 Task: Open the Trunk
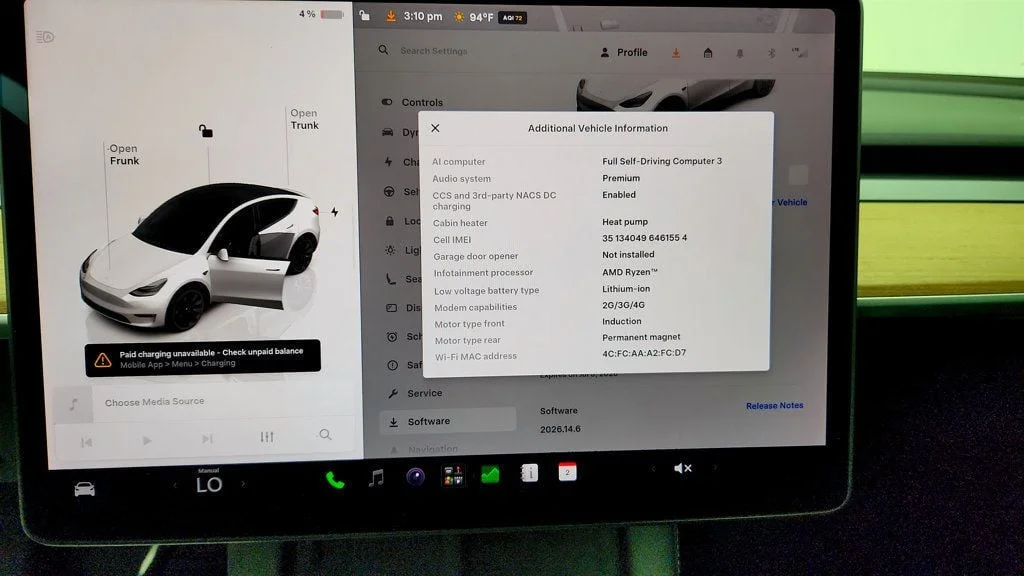pyautogui.click(x=304, y=119)
